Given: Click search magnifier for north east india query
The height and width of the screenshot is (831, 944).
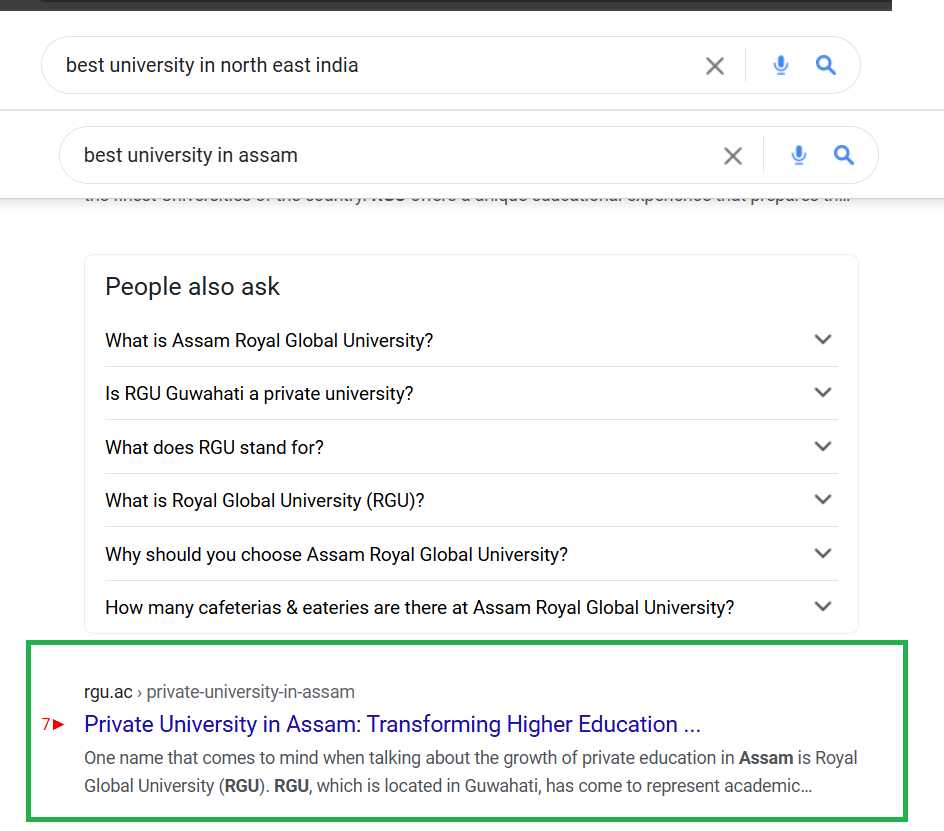Looking at the screenshot, I should coord(826,66).
